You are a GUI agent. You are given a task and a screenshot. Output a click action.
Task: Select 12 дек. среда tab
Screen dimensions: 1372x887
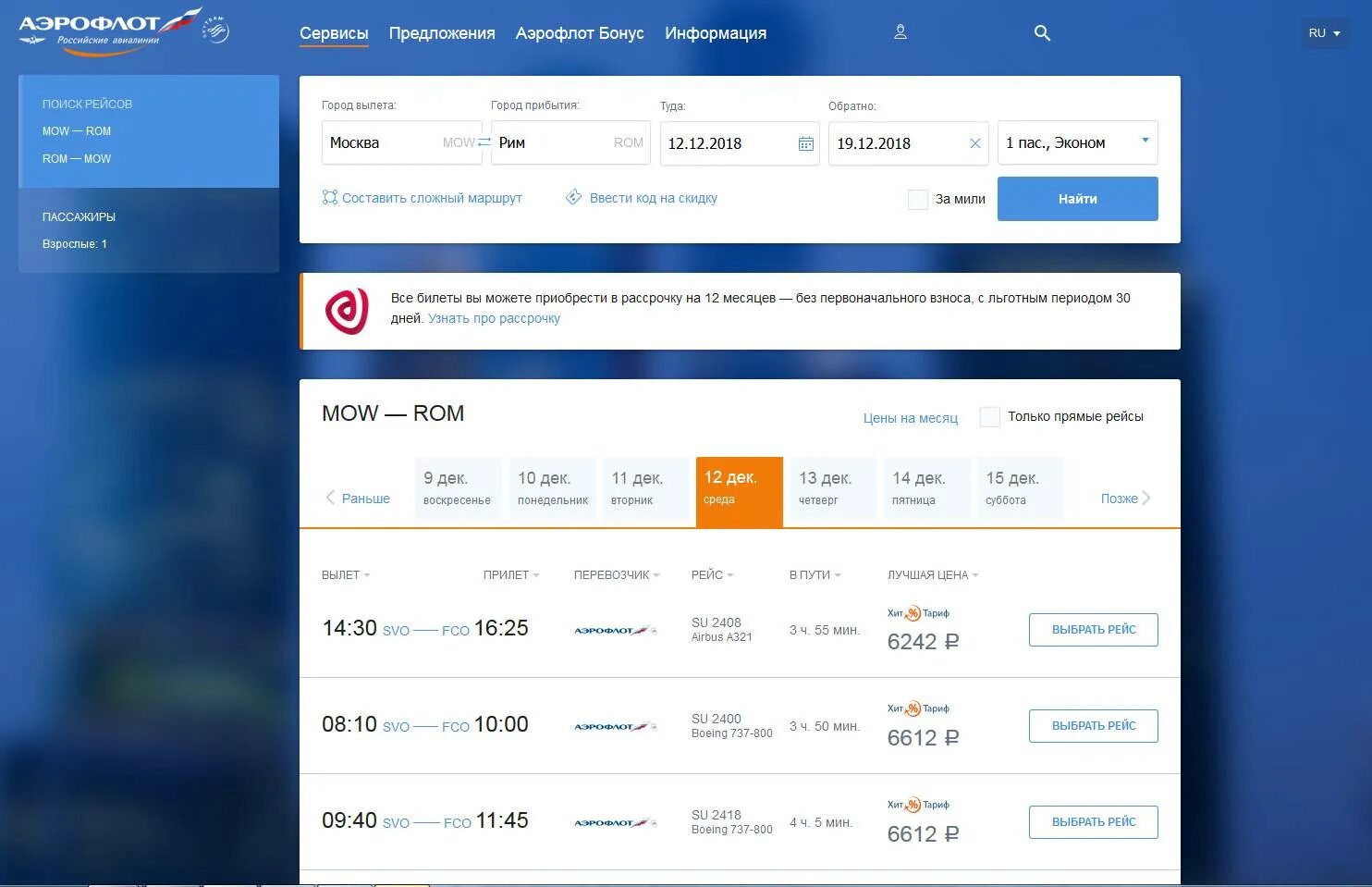740,492
